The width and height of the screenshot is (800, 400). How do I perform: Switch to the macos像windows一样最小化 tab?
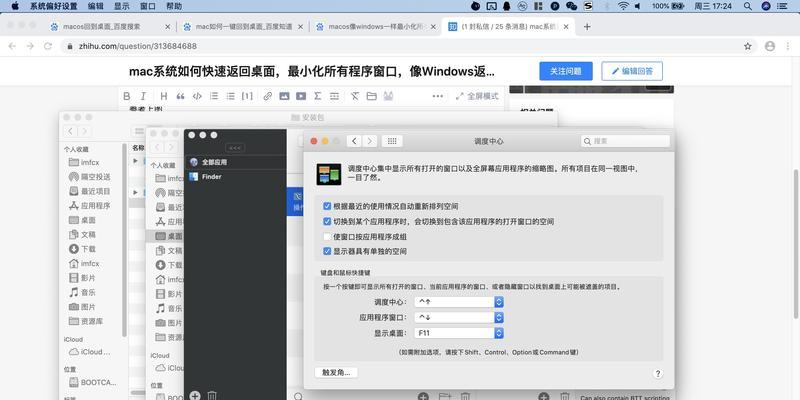(x=376, y=27)
